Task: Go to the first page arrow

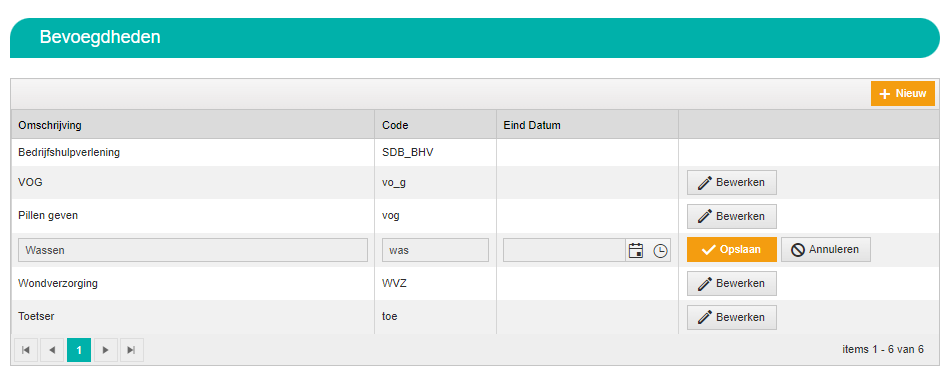Action: [x=26, y=350]
